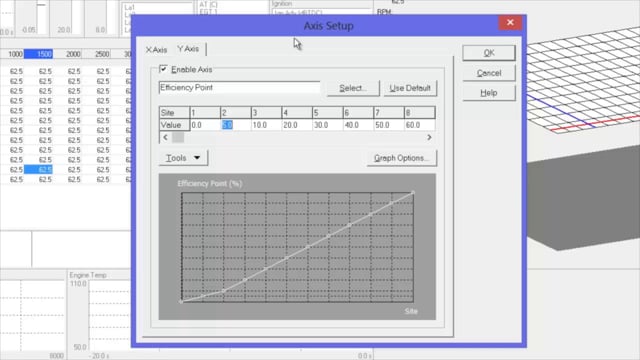Select site 7 value 50.0

(389, 125)
